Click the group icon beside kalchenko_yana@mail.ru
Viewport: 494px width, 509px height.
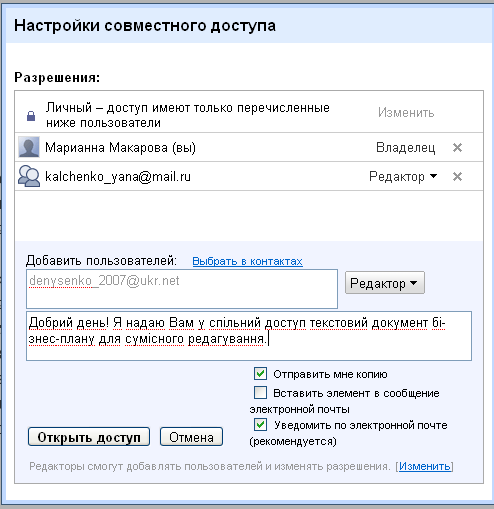pos(29,176)
